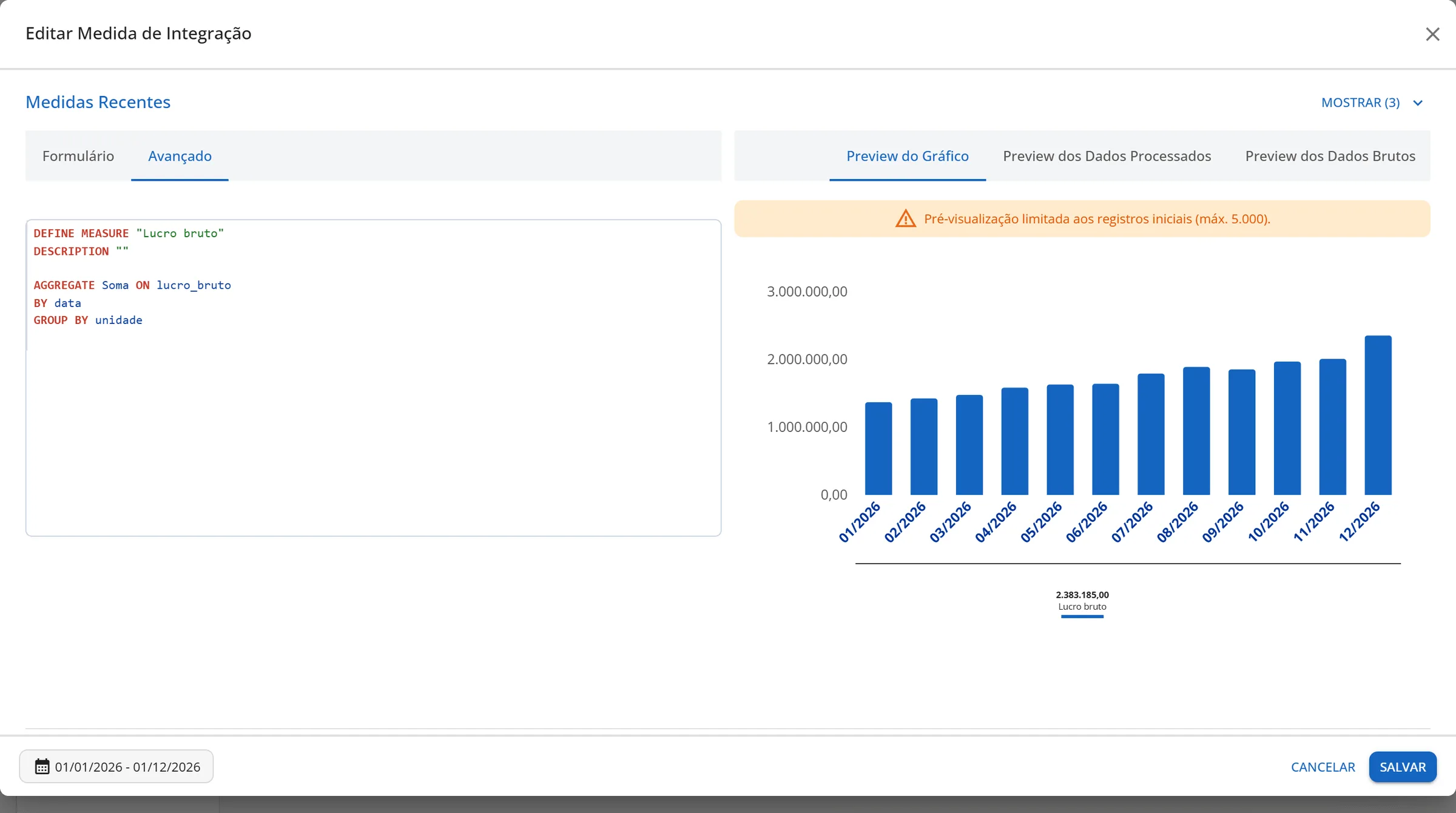Click the bar for 04/2026
Viewport: 1456px width, 813px height.
[1015, 441]
